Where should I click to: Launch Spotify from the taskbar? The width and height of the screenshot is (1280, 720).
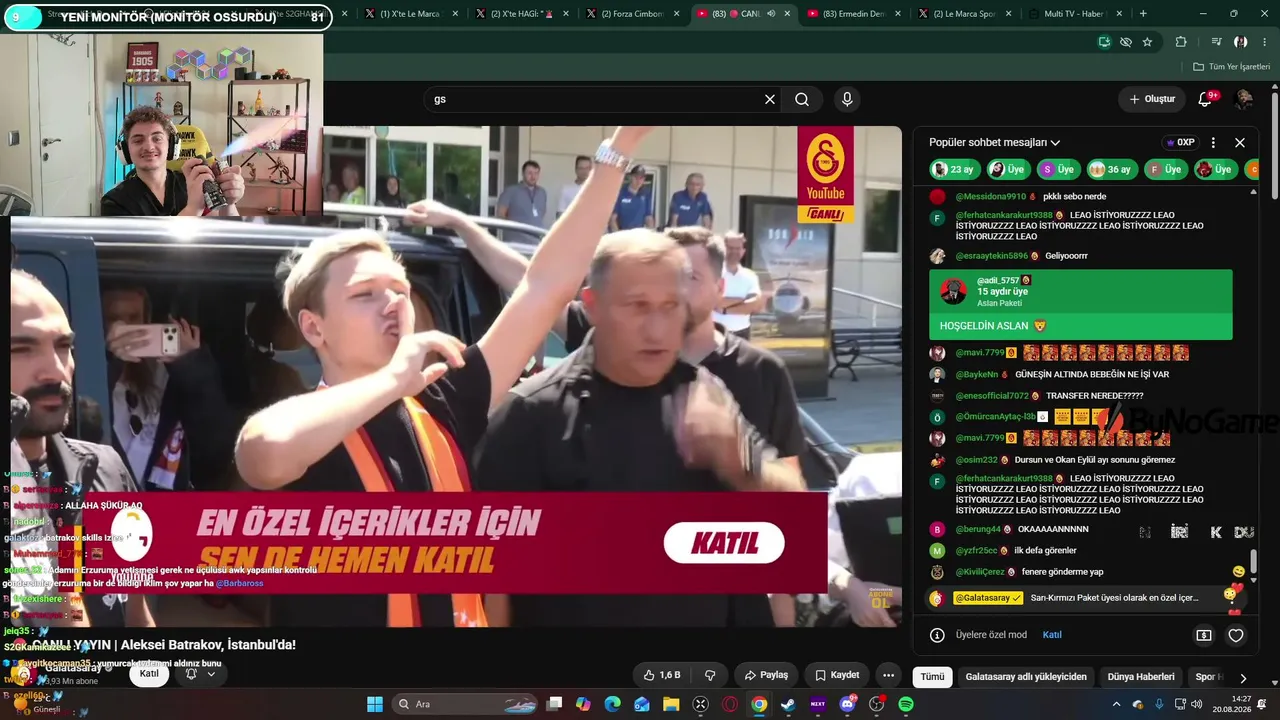[x=906, y=704]
